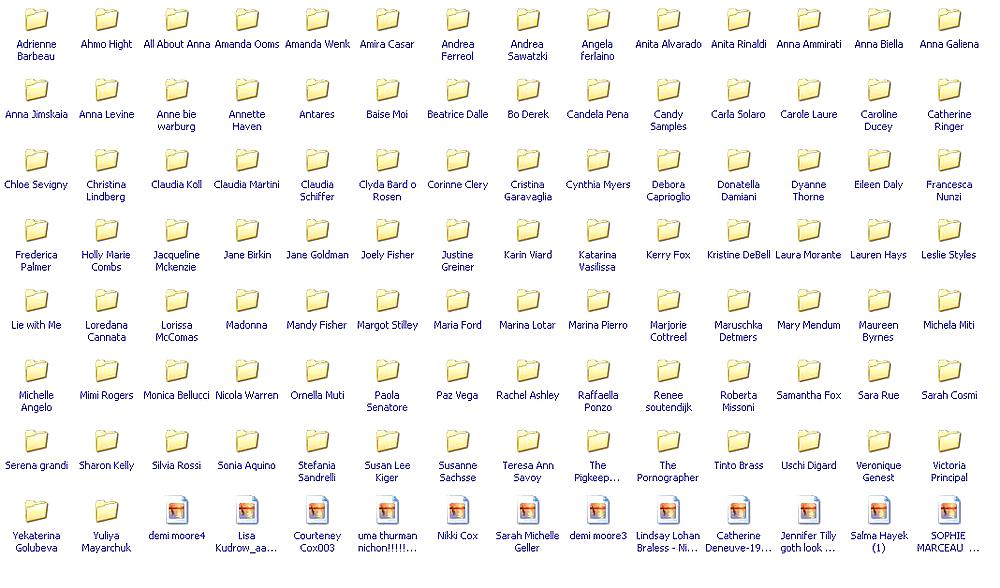Click the Victoria Principal folder
Screen dimensions: 1000x588
coord(949,441)
